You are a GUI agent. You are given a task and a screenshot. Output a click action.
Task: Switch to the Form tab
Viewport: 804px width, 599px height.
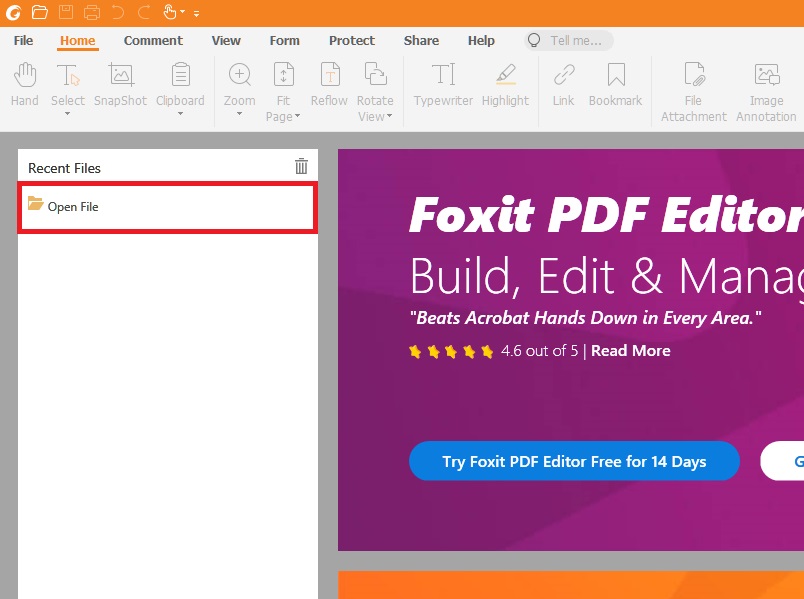click(285, 41)
